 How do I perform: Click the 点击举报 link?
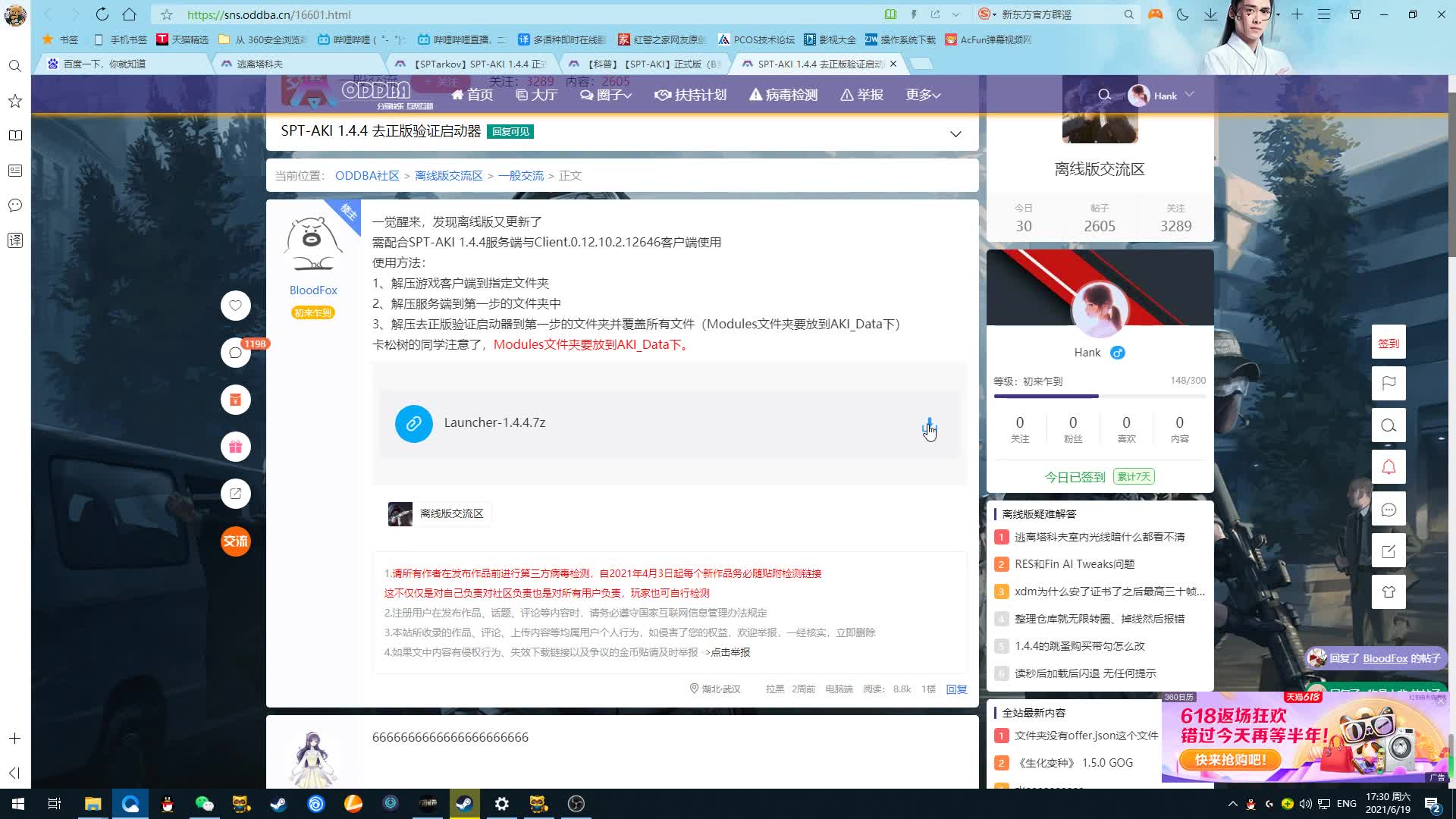point(730,652)
